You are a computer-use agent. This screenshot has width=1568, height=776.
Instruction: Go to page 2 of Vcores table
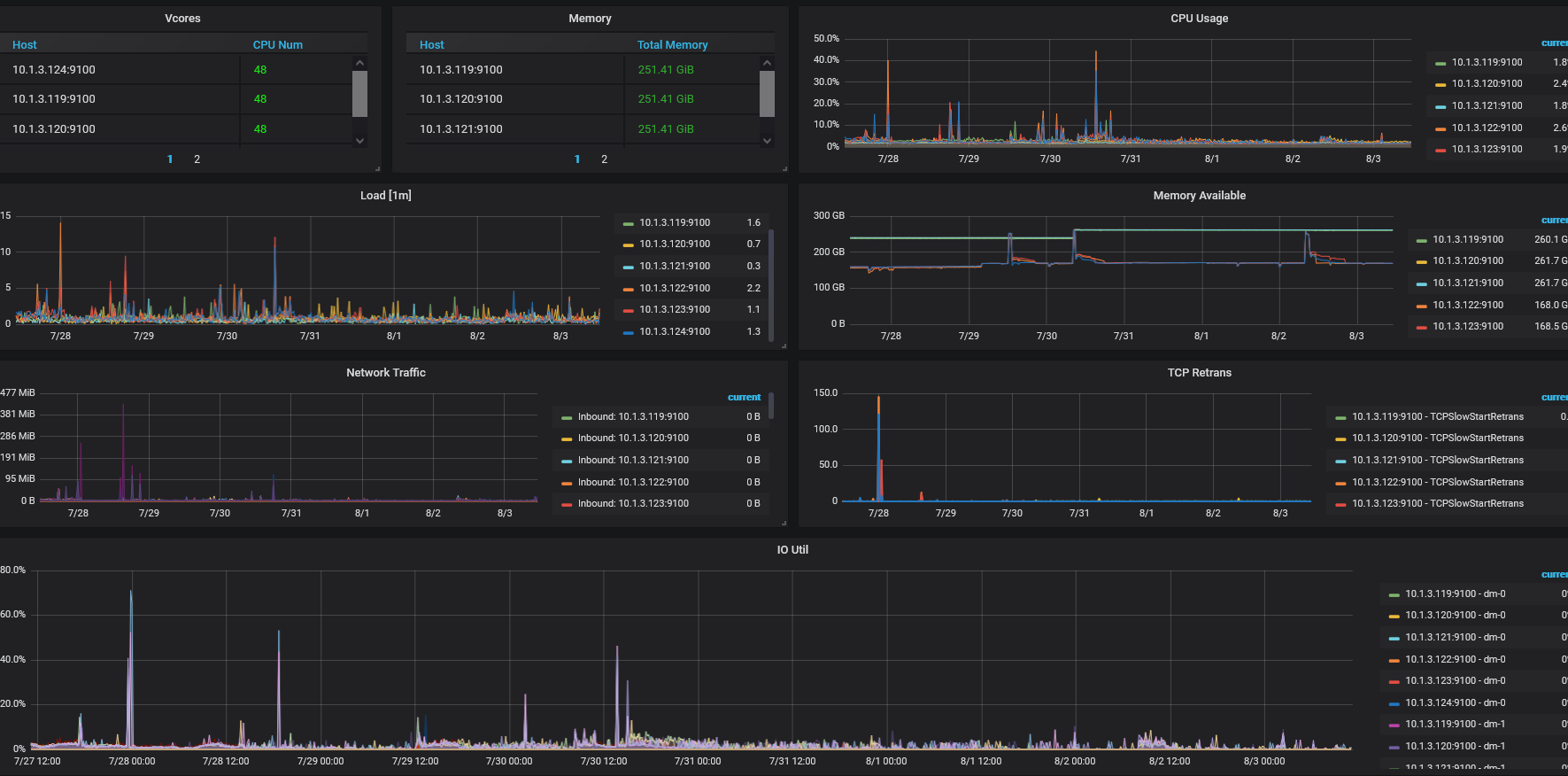197,159
